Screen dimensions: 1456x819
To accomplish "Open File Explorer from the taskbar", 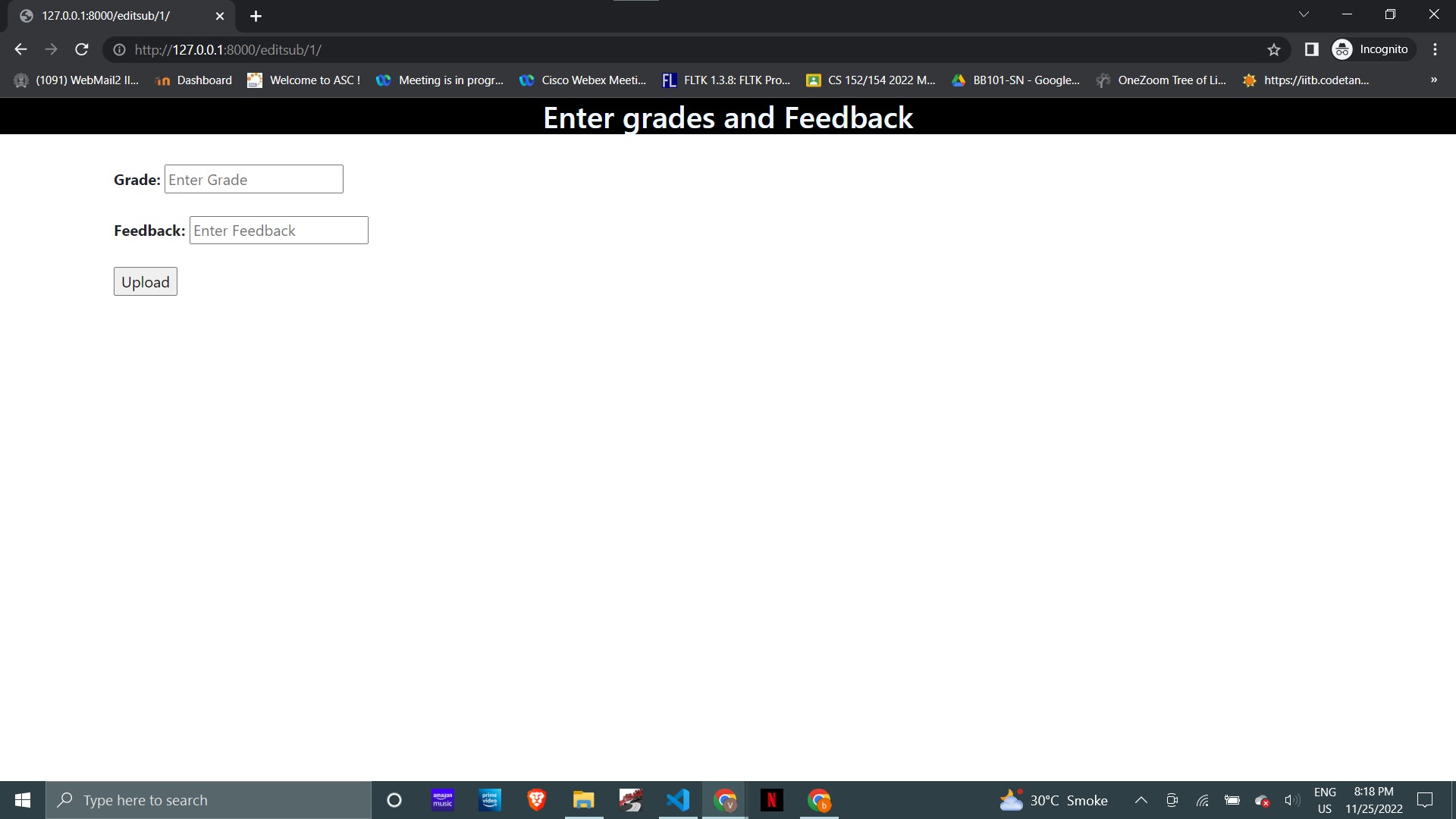I will coord(583,800).
